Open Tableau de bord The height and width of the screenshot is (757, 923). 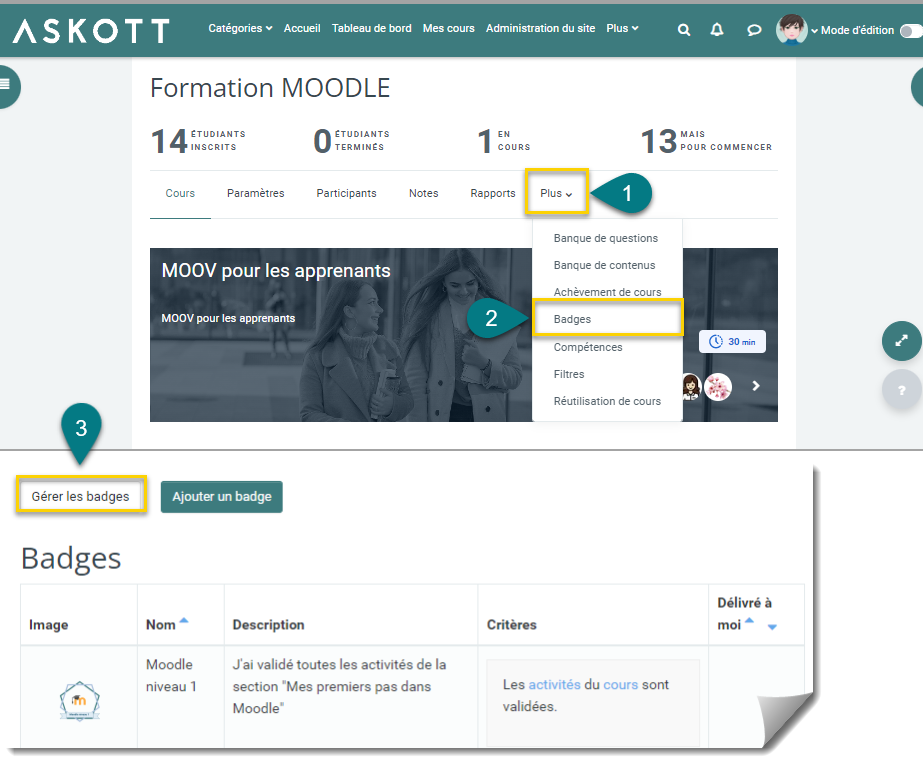(371, 28)
